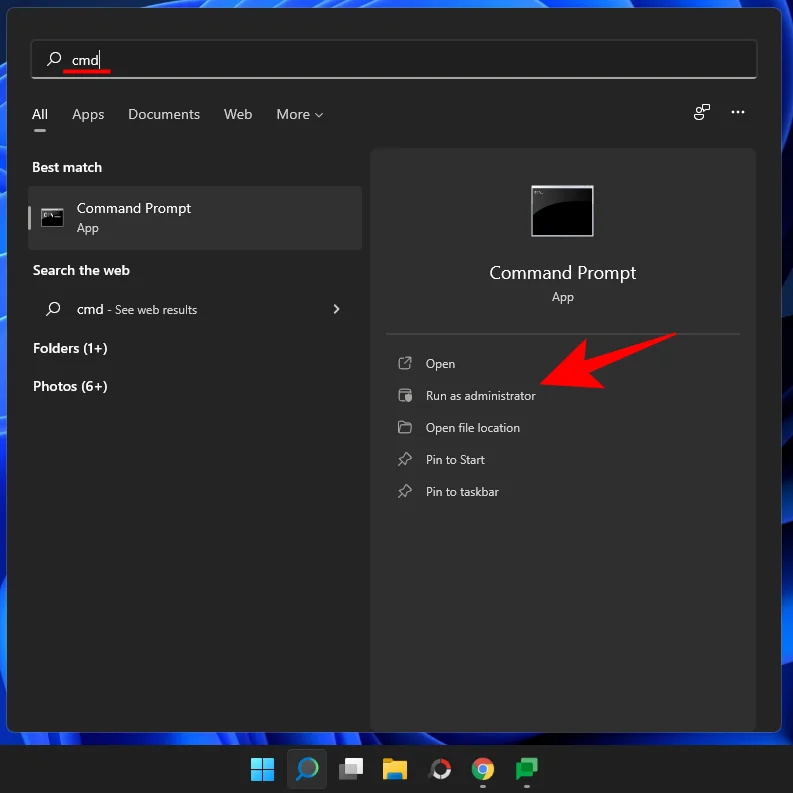Screen dimensions: 793x793
Task: Click the Open action's launch icon
Action: click(x=405, y=363)
